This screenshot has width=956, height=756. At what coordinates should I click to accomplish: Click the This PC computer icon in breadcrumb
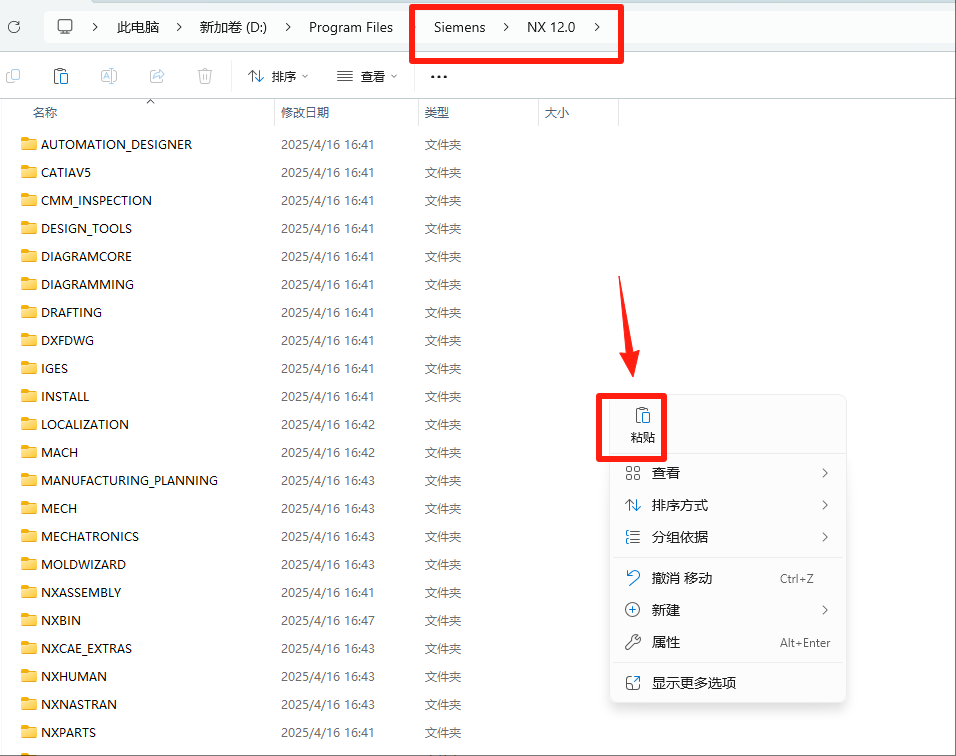click(x=65, y=27)
